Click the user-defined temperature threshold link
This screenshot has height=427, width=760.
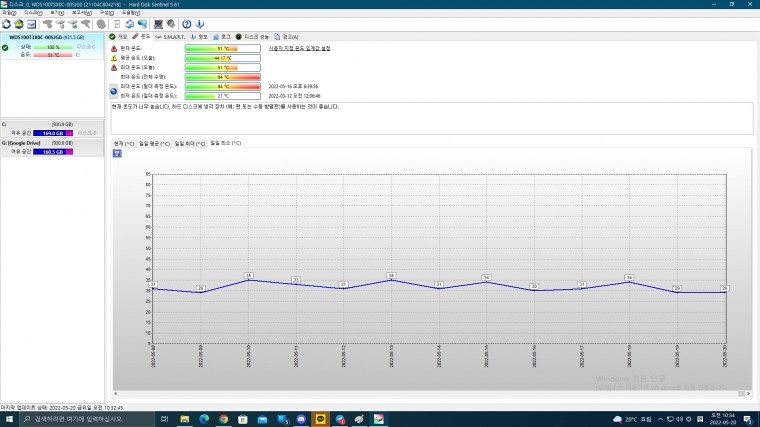point(300,48)
